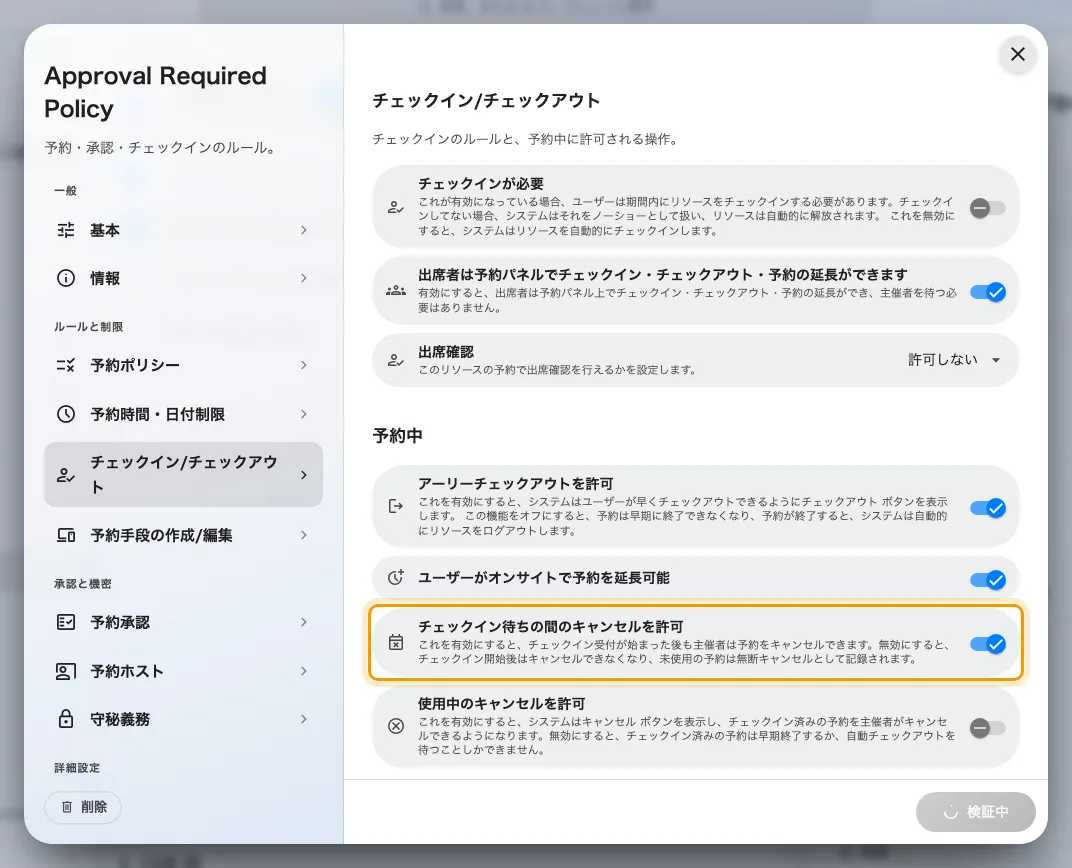Screen dimensions: 1072x868
Task: Click the チェックイン/チェックアウト page heading
Action: (486, 100)
